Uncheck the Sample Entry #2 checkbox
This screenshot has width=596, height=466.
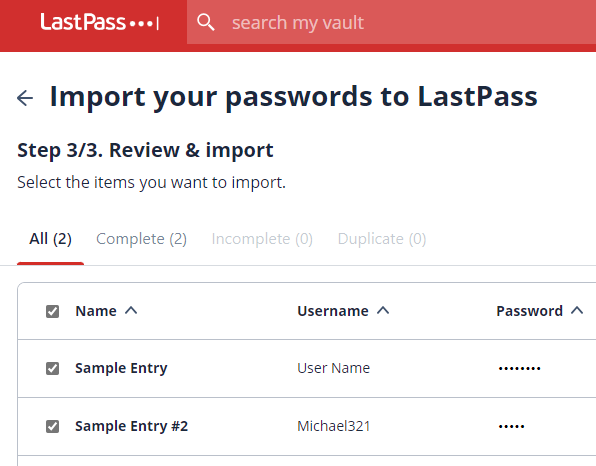coord(52,426)
